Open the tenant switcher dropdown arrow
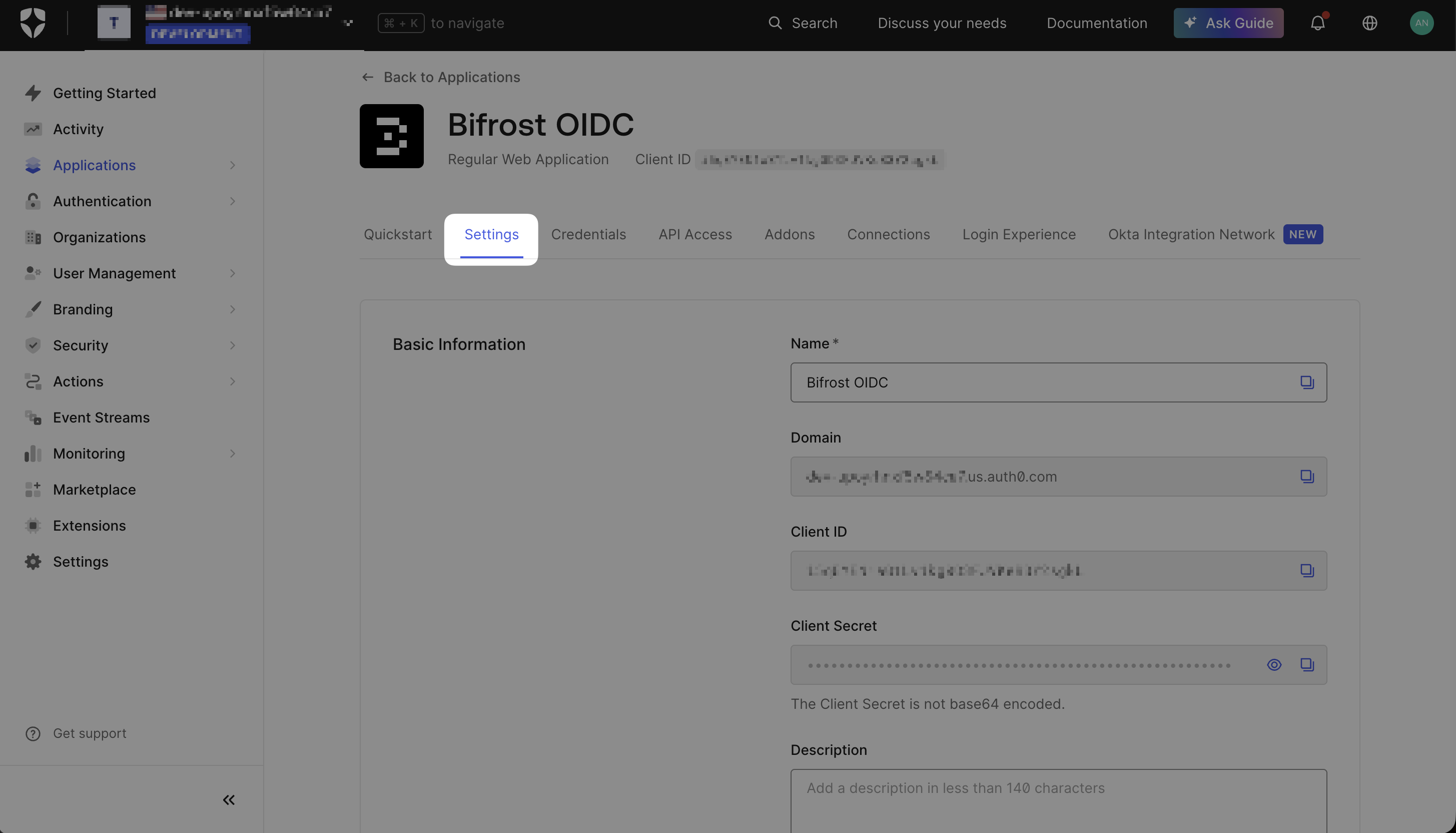This screenshot has width=1456, height=833. 348,23
